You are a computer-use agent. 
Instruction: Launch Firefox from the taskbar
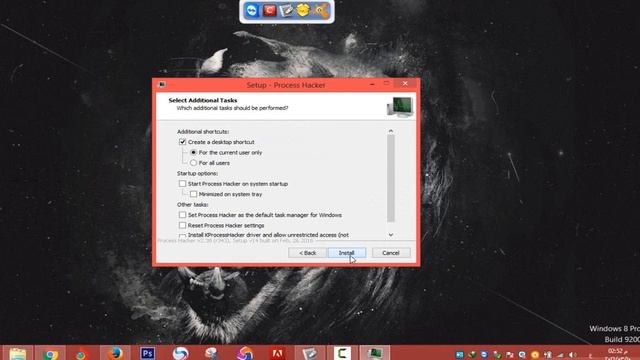pos(115,353)
